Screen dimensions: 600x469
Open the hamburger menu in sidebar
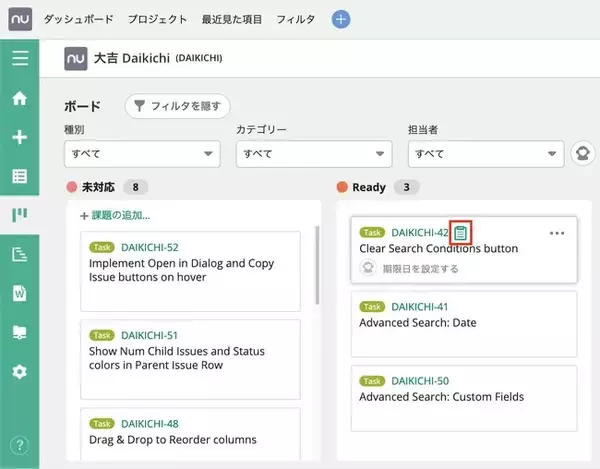(19, 58)
